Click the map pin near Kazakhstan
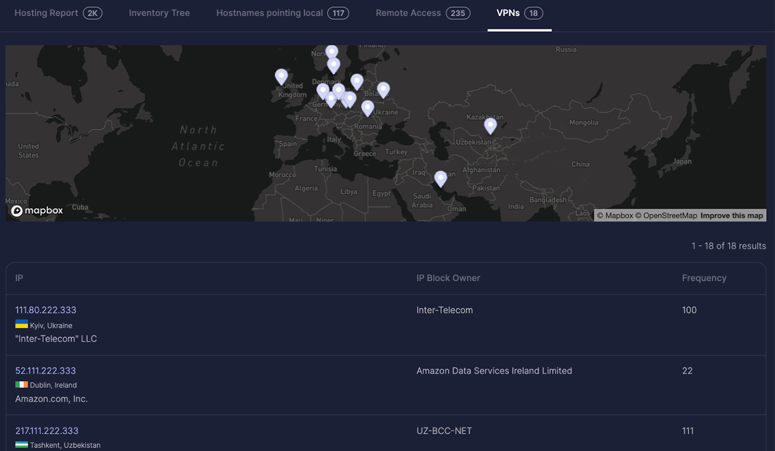Viewport: 775px width, 451px height. (490, 126)
